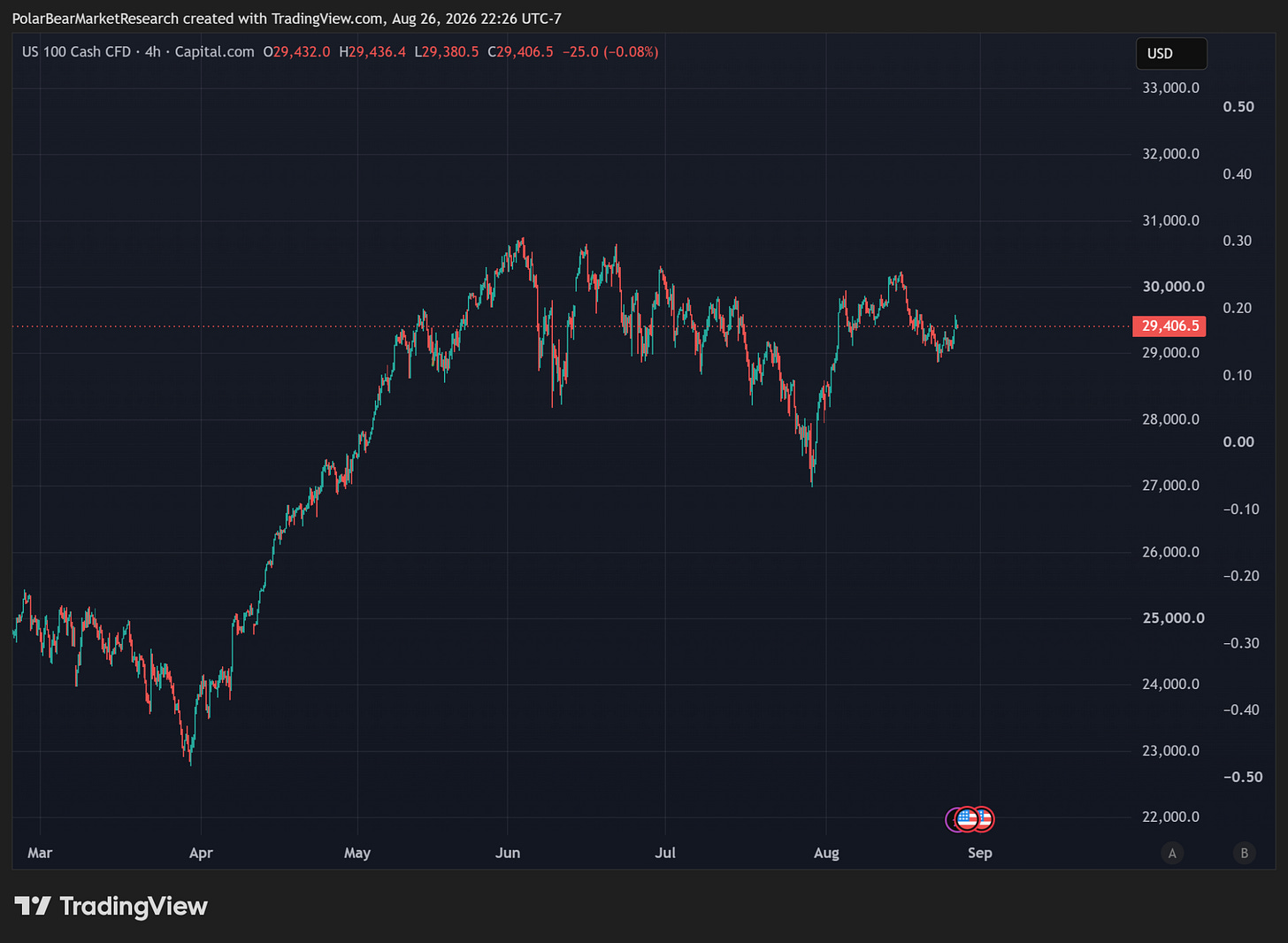Click the positive 0.30 secondary scale value
The width and height of the screenshot is (1288, 943).
pos(1238,241)
